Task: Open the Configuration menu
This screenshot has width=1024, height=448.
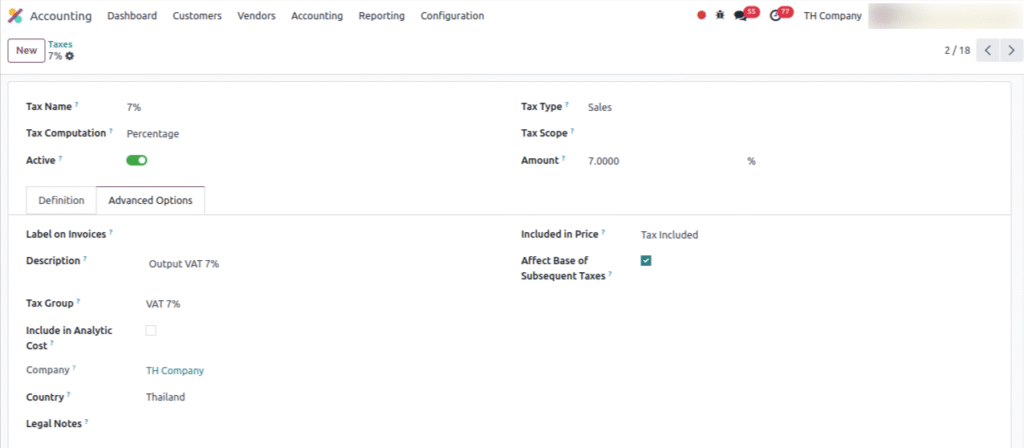Action: (x=452, y=16)
